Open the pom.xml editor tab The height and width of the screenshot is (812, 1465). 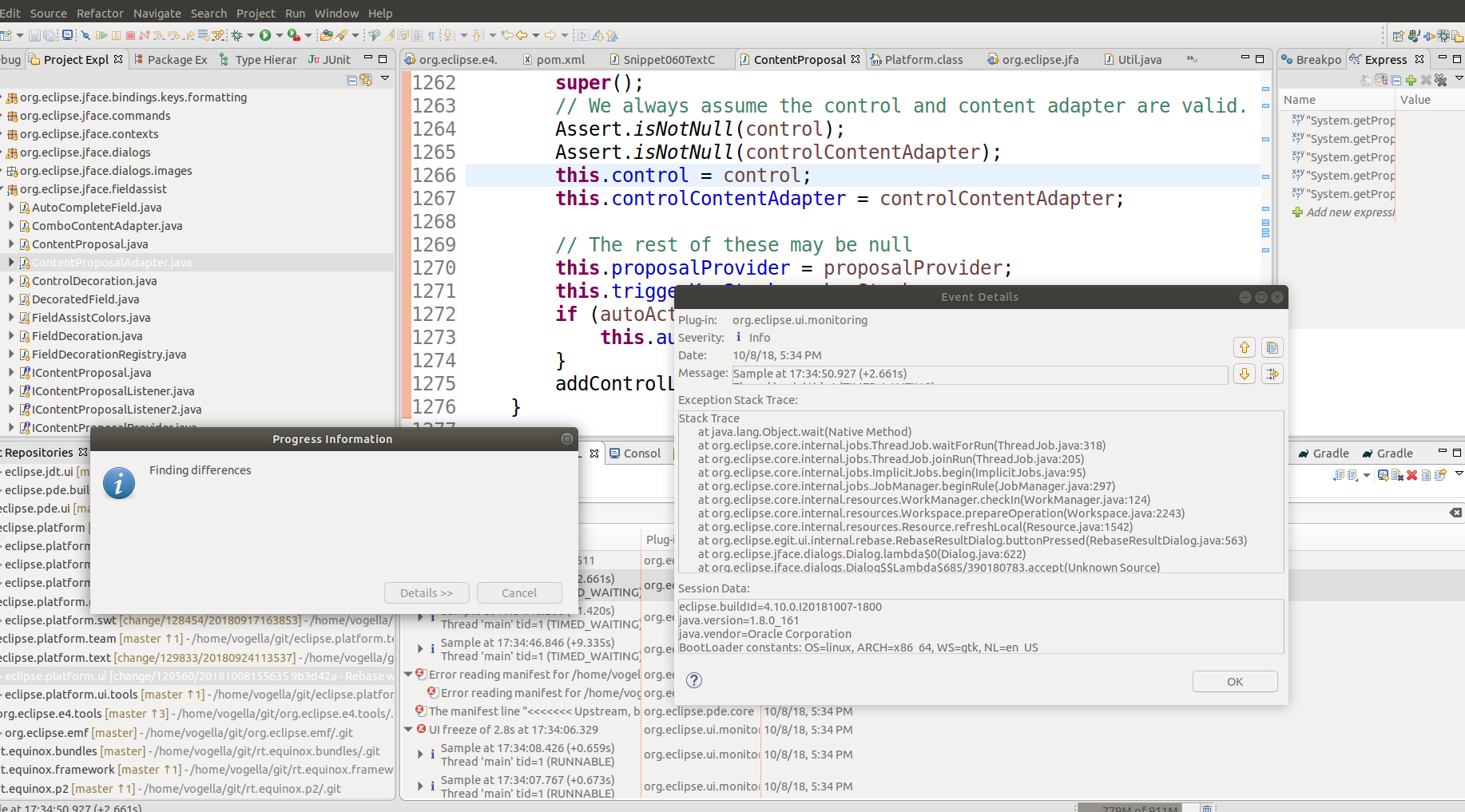[554, 60]
